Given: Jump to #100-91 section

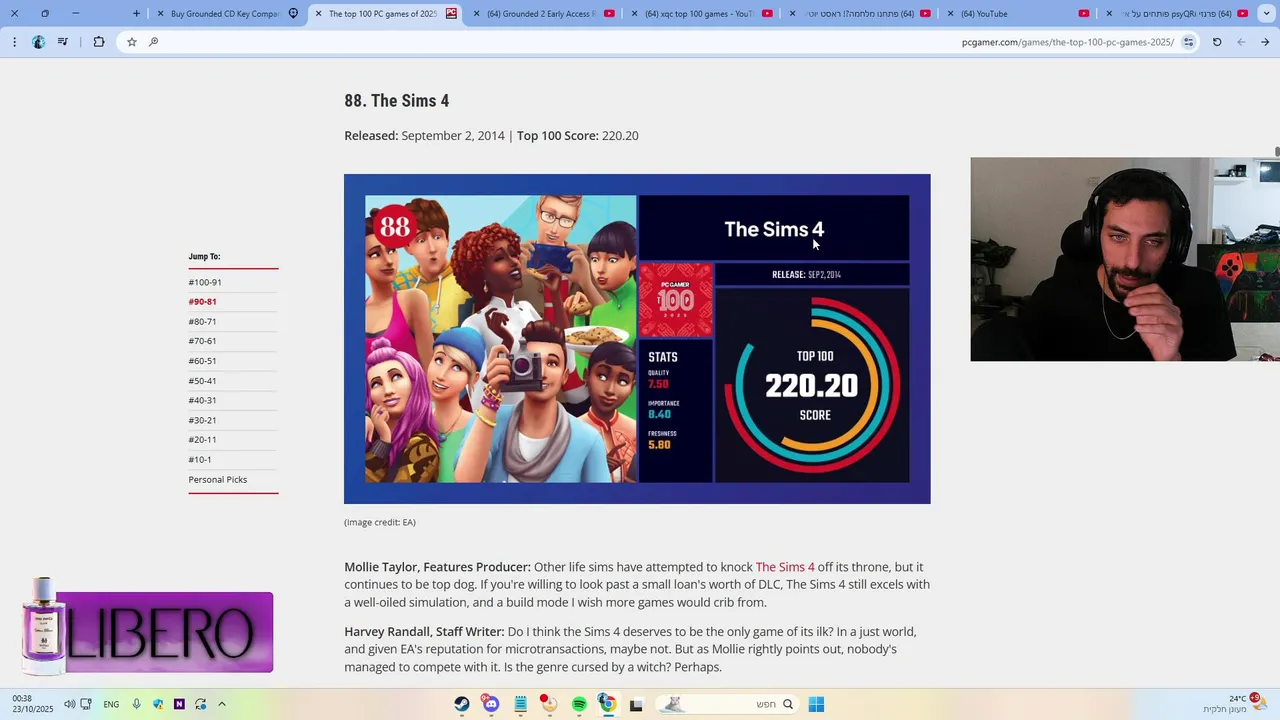Looking at the screenshot, I should (x=205, y=283).
